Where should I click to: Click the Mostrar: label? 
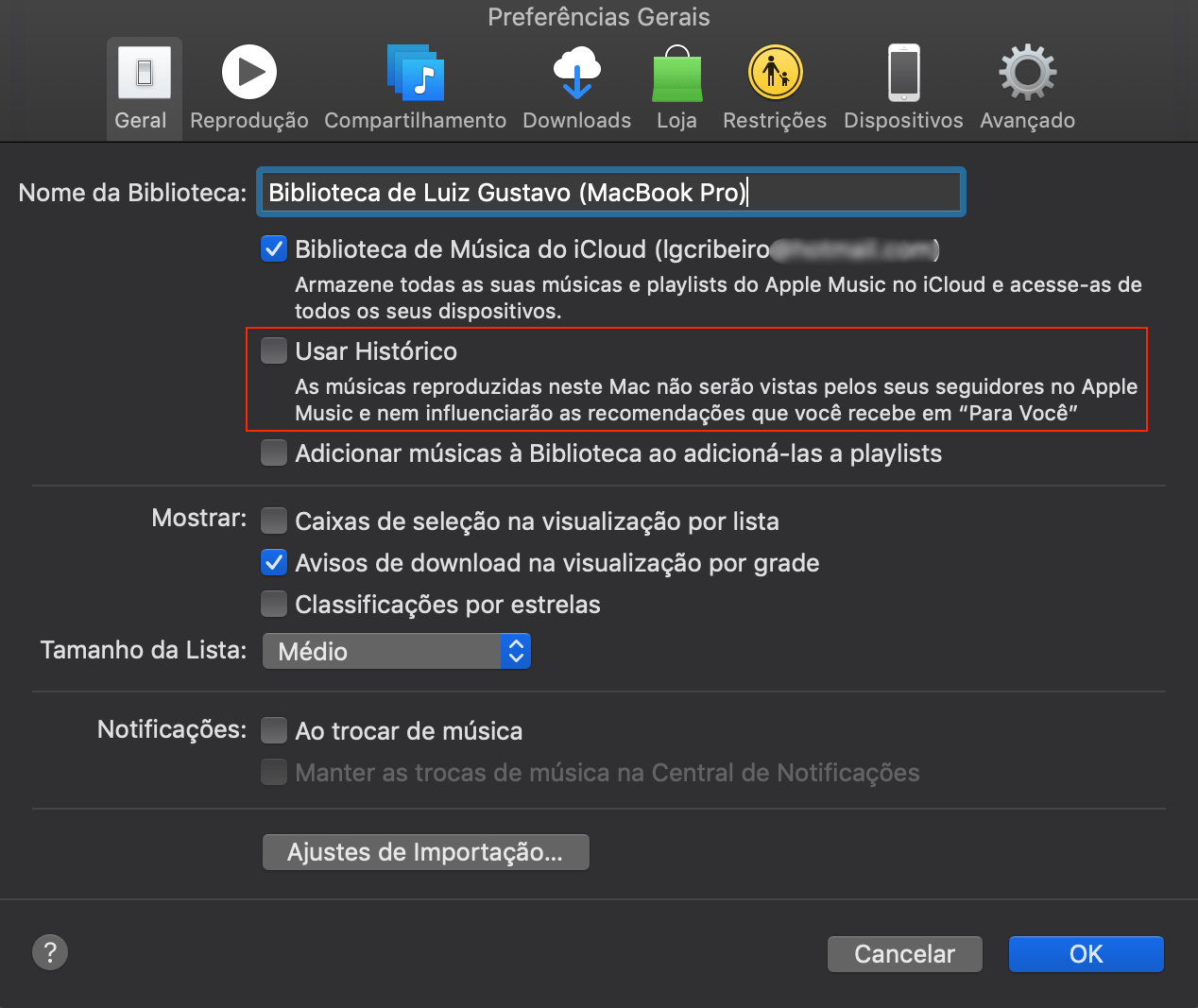(199, 518)
